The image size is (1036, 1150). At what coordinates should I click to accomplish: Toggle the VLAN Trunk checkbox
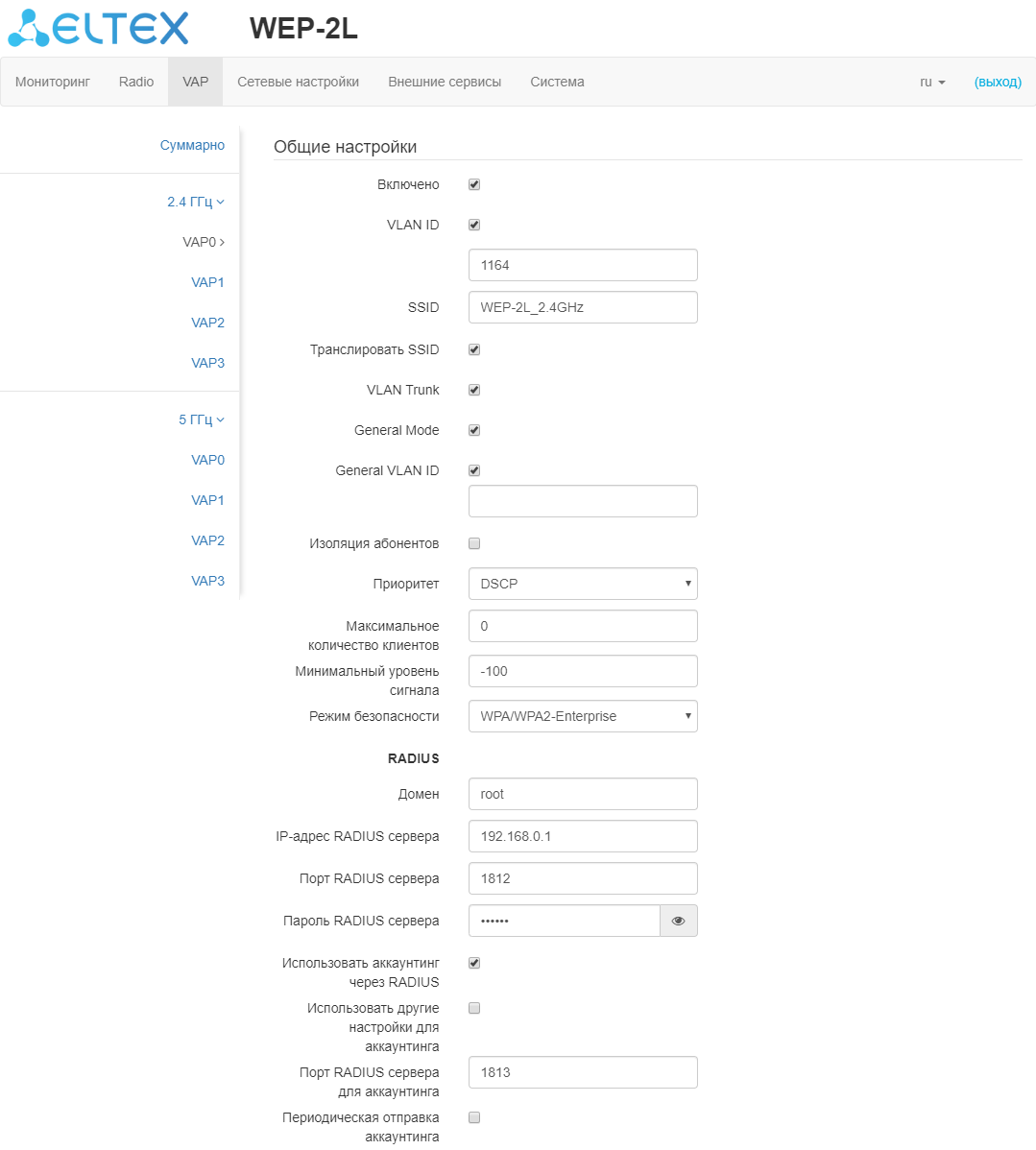point(474,390)
